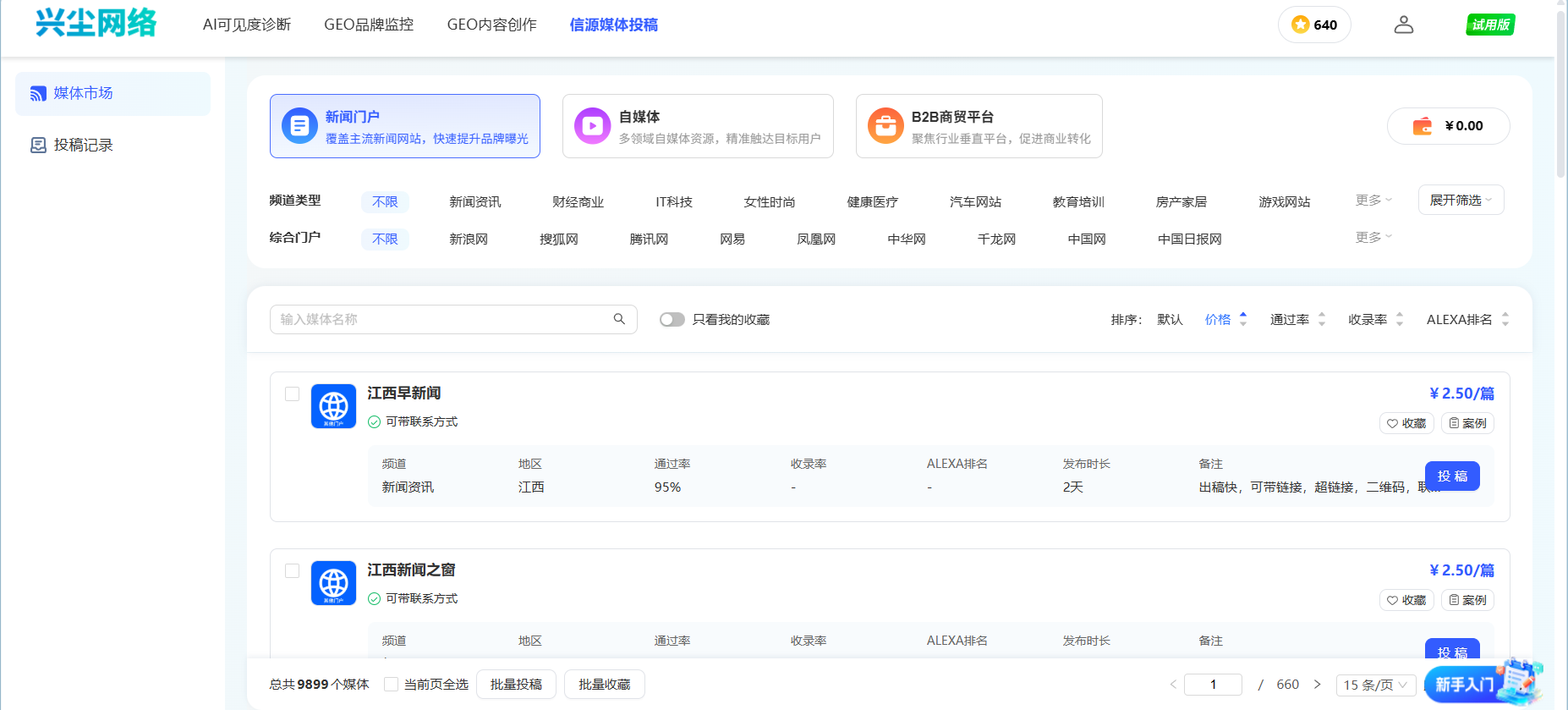1568x710 pixels.
Task: Favorite 江西早新闻 with 收藏 heart
Action: coord(1406,423)
